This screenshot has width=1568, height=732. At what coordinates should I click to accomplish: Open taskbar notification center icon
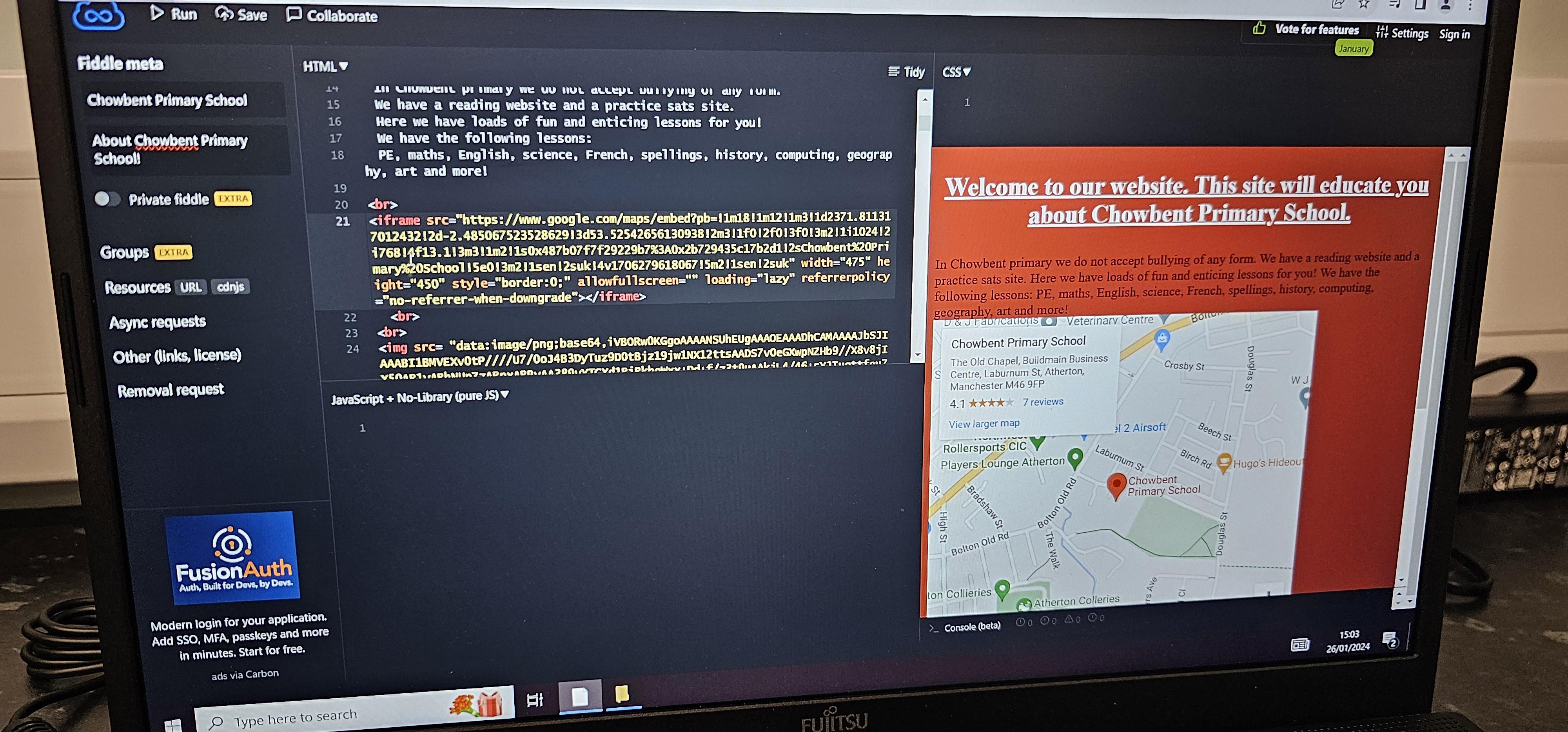1390,640
